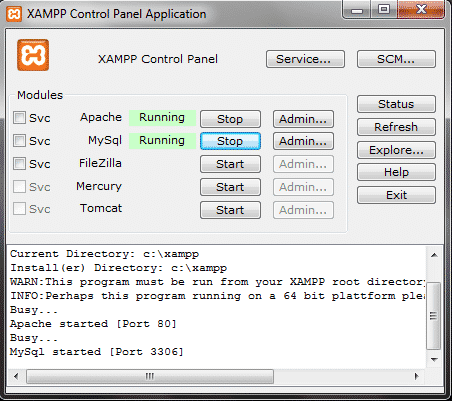Image resolution: width=452 pixels, height=401 pixels.
Task: Toggle the Mercury Svc checkbox
Action: pos(19,187)
